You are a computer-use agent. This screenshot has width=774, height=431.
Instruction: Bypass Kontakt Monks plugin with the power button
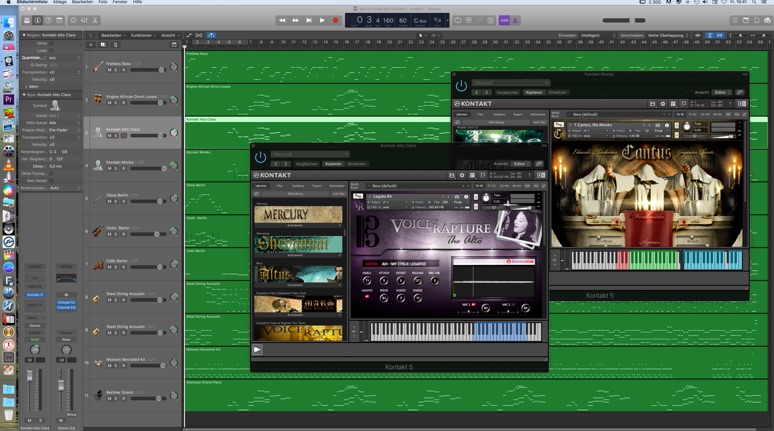[461, 86]
